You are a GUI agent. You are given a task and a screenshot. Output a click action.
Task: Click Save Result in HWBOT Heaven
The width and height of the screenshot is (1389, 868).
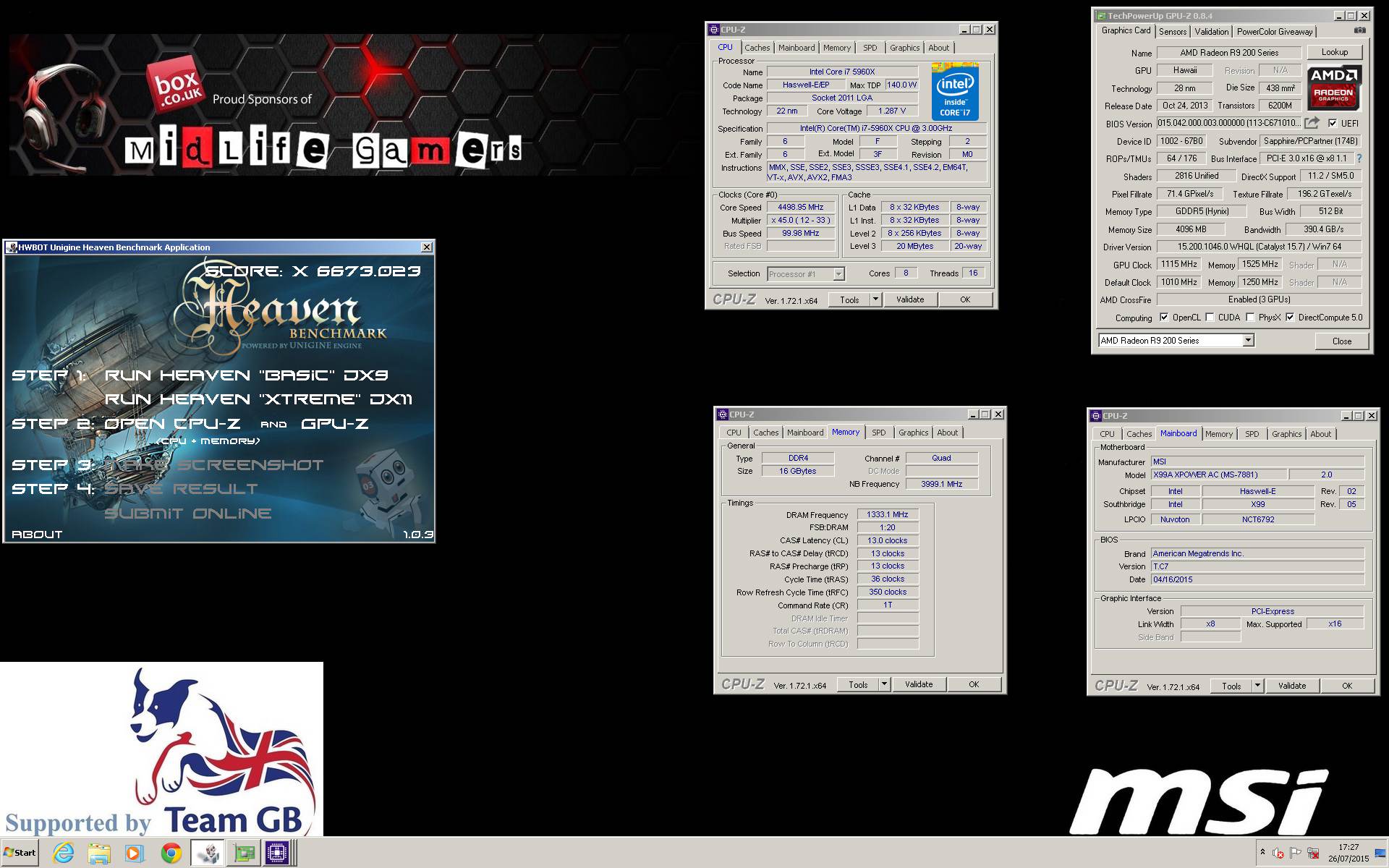click(181, 489)
